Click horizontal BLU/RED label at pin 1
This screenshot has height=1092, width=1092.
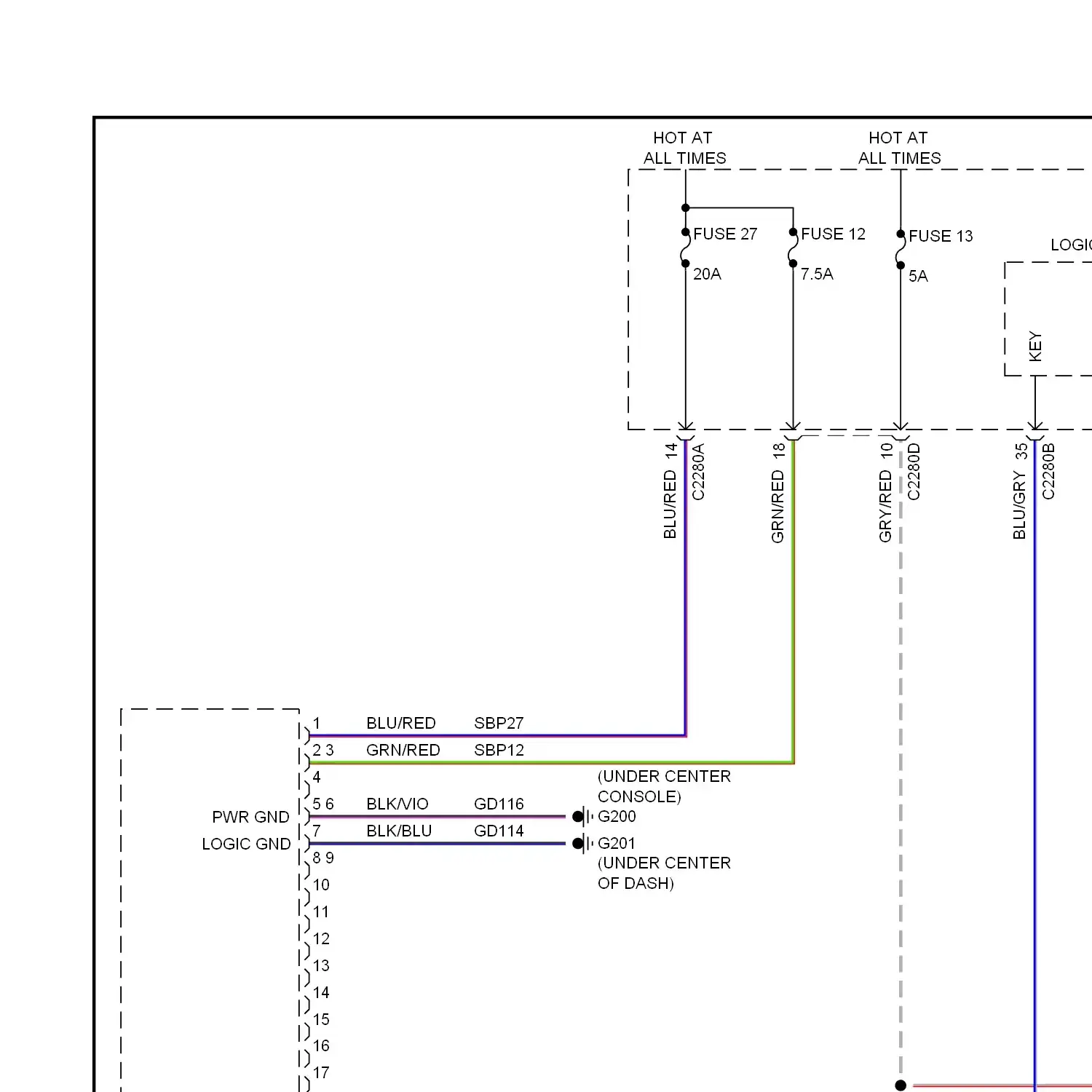(x=401, y=723)
